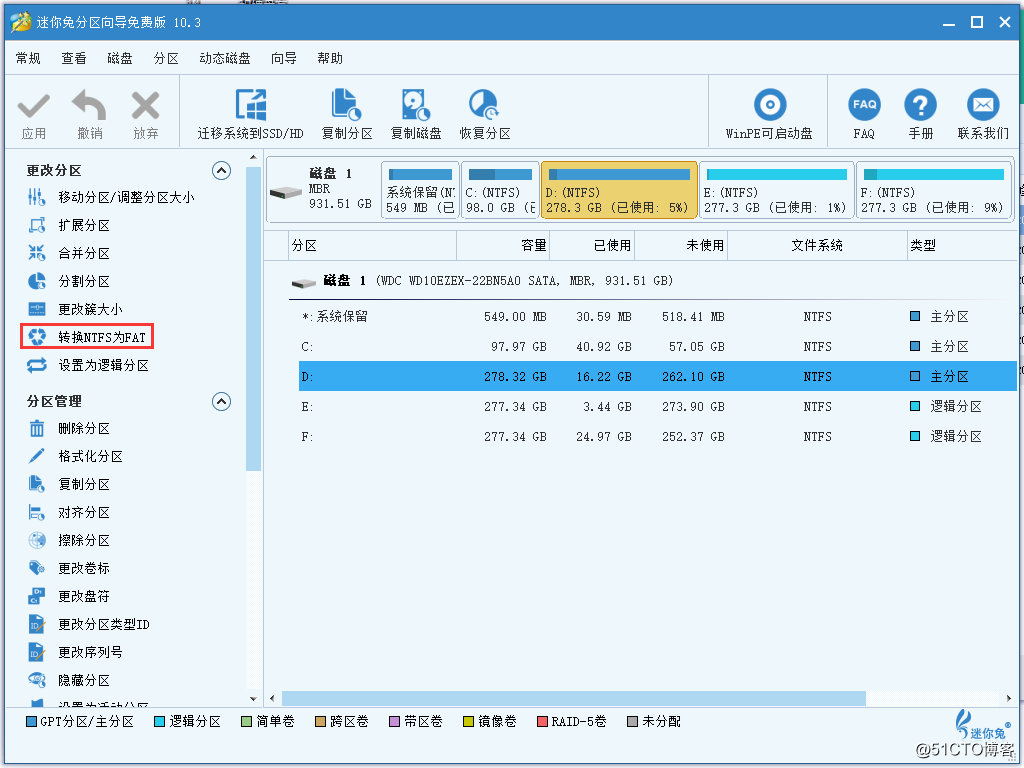Click 磁盘 1 MBR disk map header
The width and height of the screenshot is (1024, 768).
pos(323,190)
